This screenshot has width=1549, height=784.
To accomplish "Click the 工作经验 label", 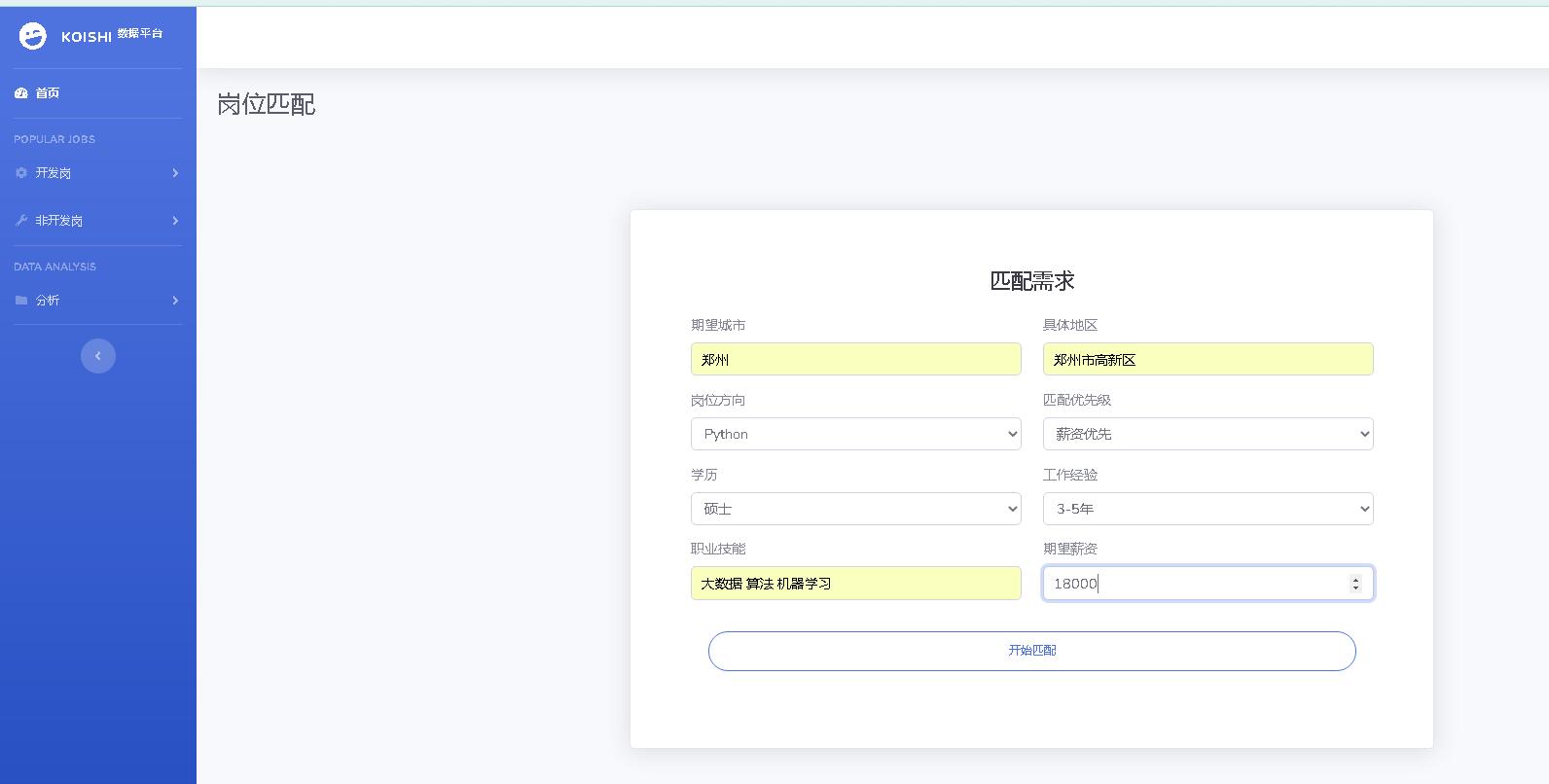I will 1070,475.
